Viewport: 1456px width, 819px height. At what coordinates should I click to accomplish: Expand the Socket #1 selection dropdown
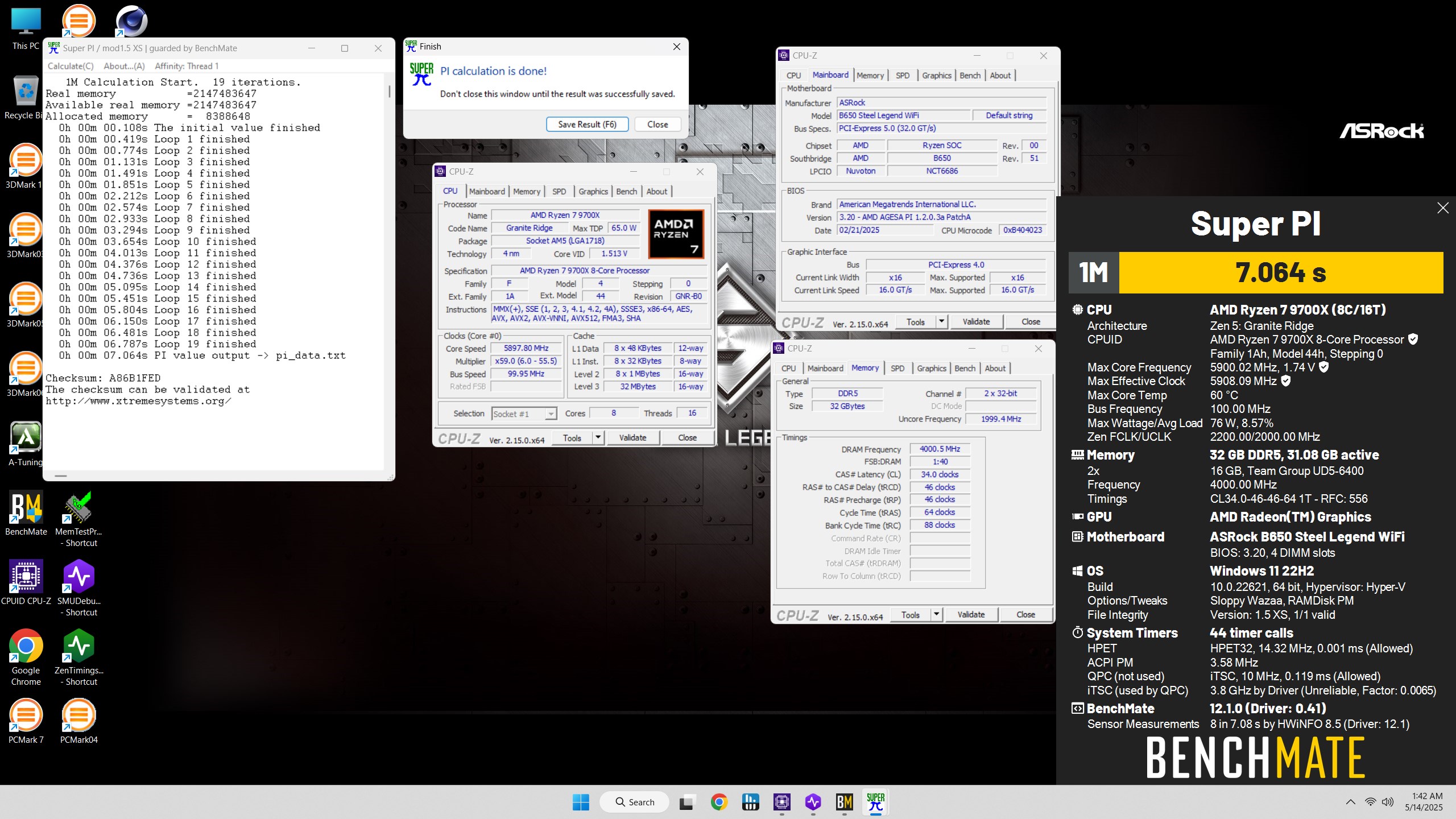551,414
